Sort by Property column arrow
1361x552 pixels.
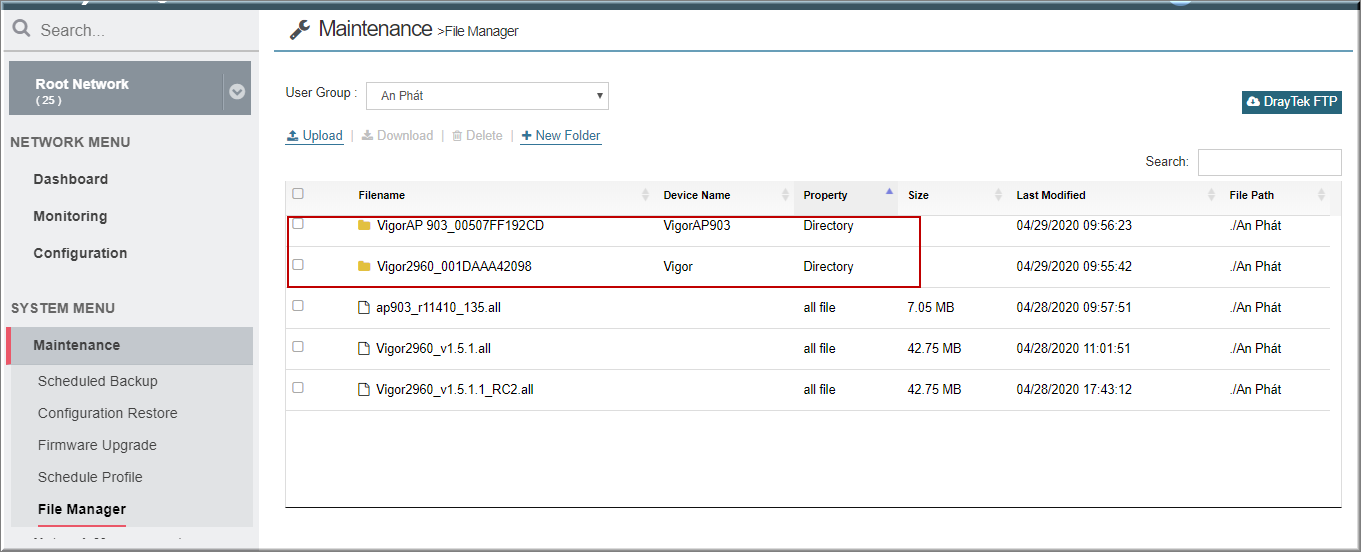(x=889, y=190)
